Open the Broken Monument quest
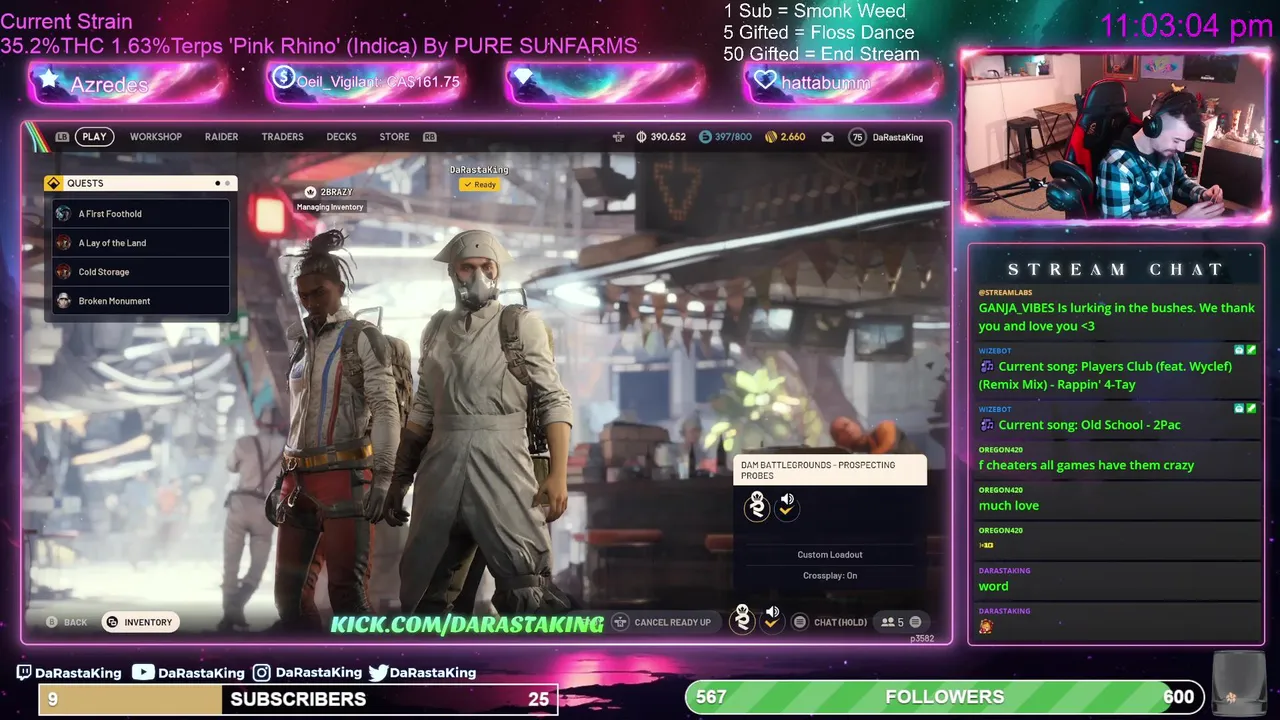 pos(141,301)
